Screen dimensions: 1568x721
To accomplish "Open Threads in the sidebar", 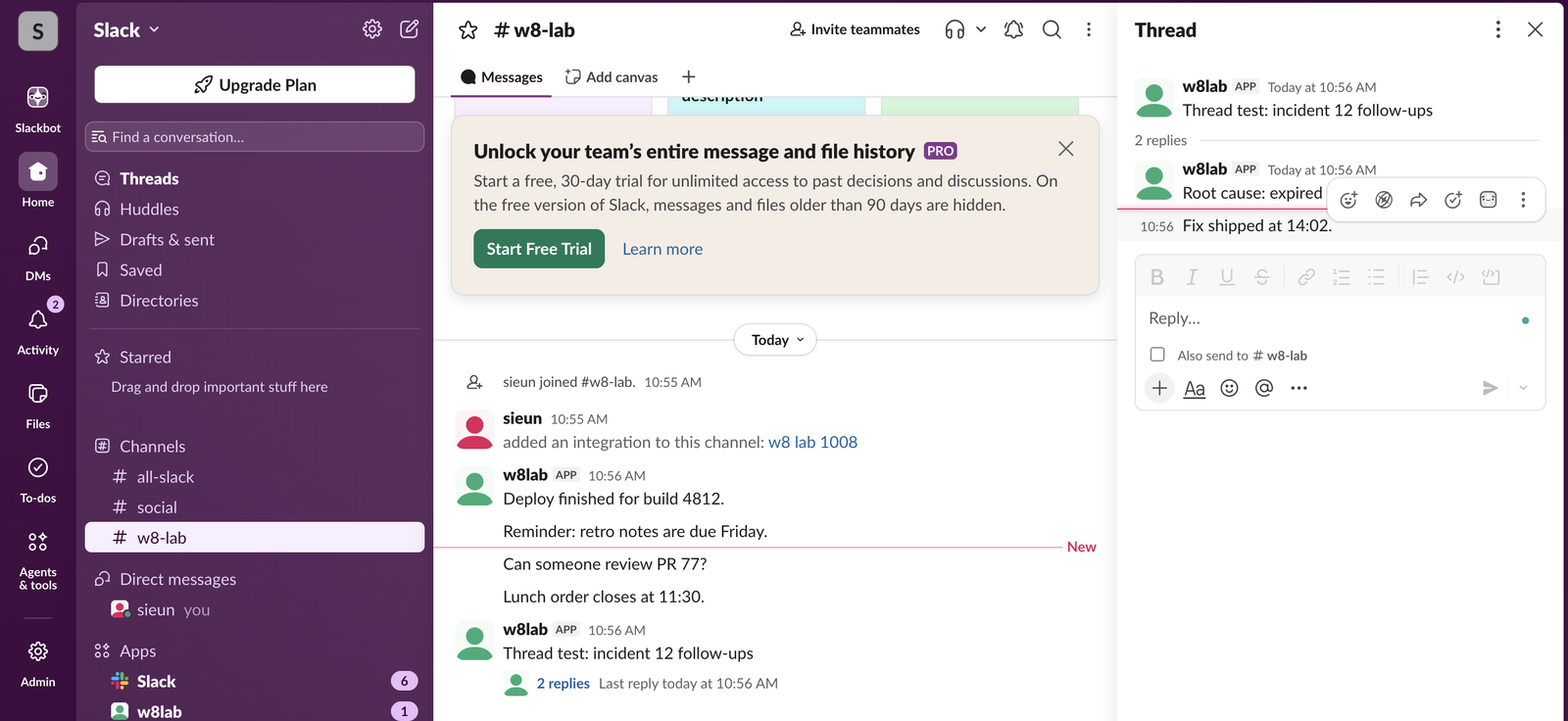I will [255, 178].
